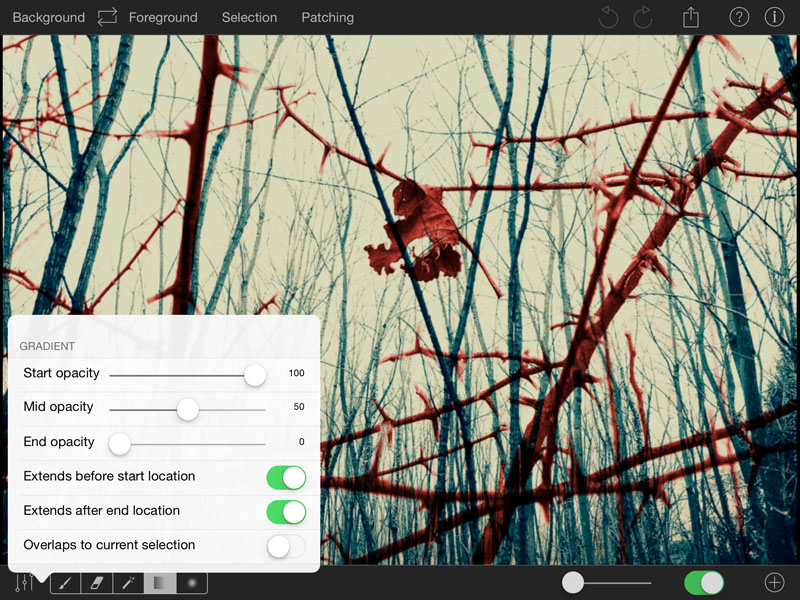The image size is (800, 600).
Task: Click the Mid opacity value 50
Action: [x=299, y=407]
